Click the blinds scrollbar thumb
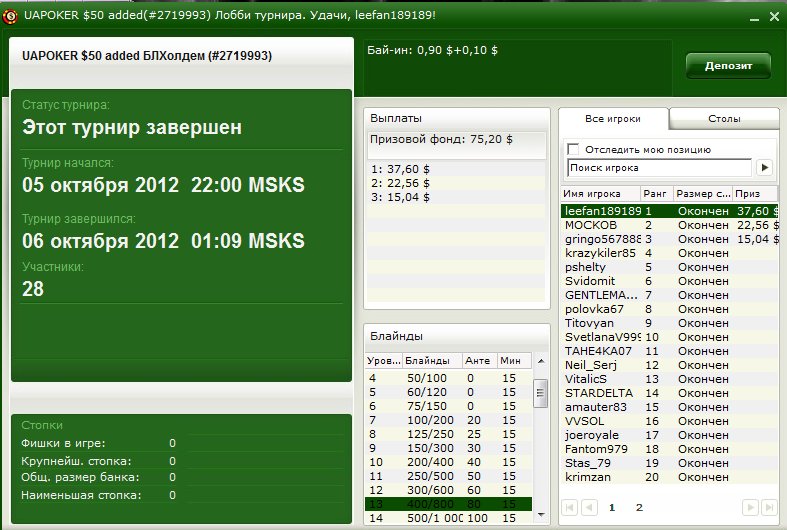Screen dimensions: 787x530 click(x=541, y=393)
